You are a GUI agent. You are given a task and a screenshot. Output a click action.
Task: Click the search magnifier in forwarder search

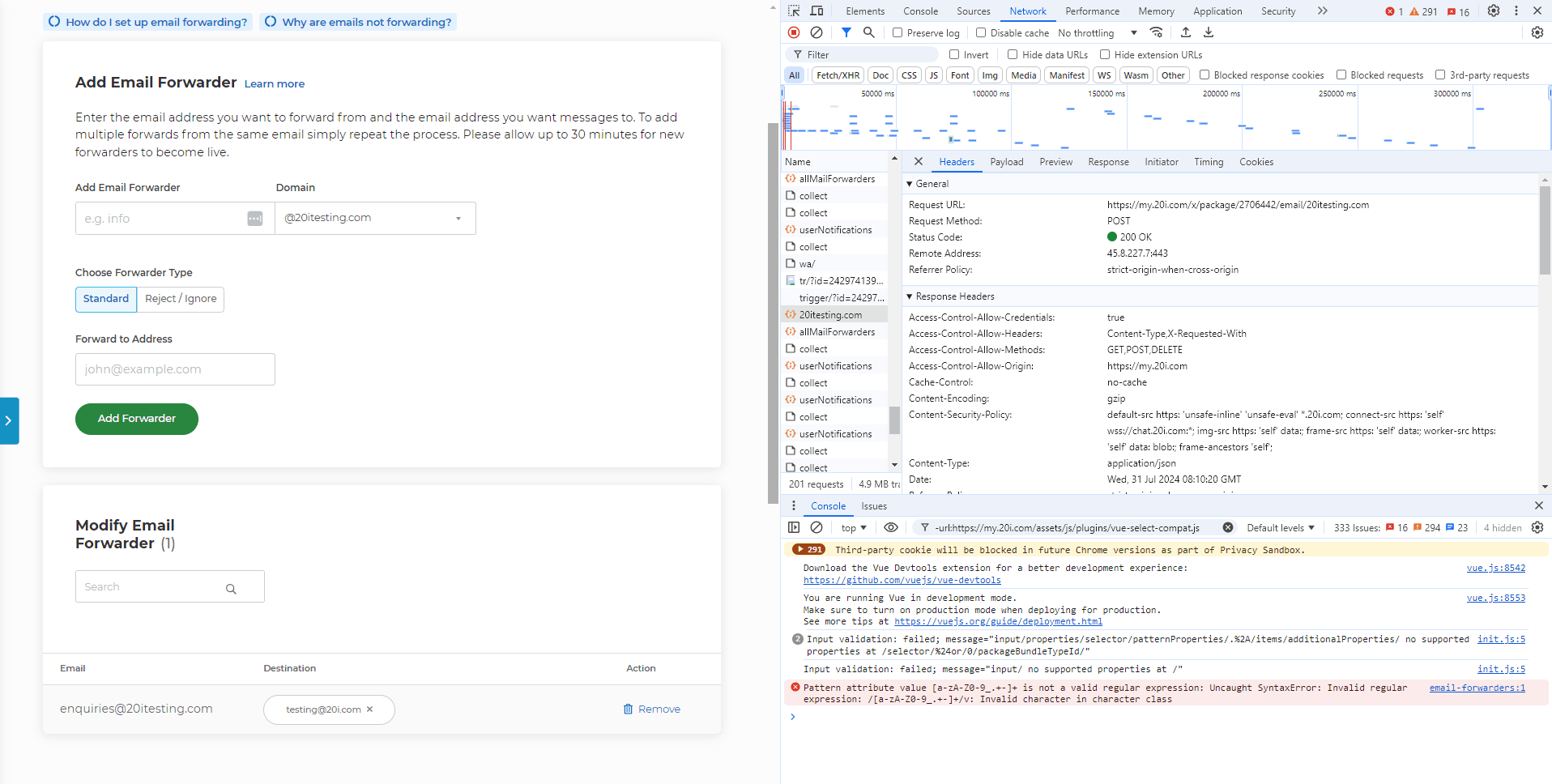tap(231, 589)
